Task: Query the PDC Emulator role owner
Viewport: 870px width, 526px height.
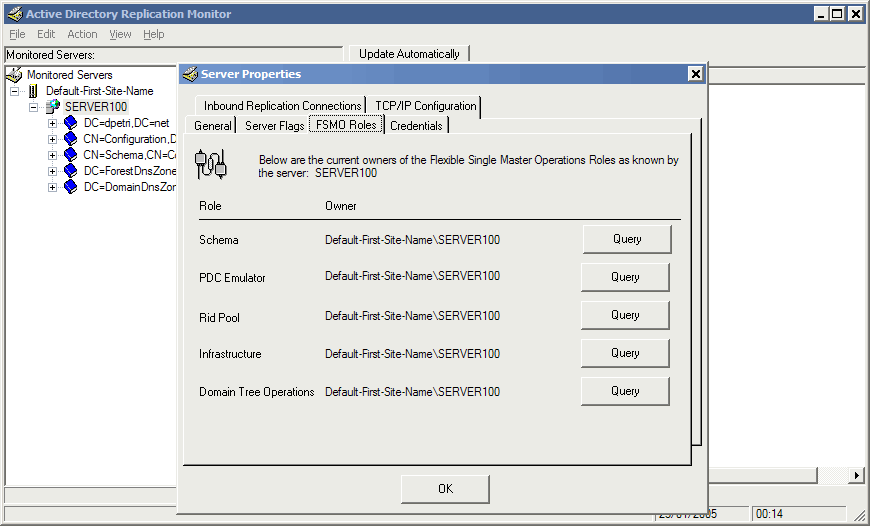Action: 625,277
